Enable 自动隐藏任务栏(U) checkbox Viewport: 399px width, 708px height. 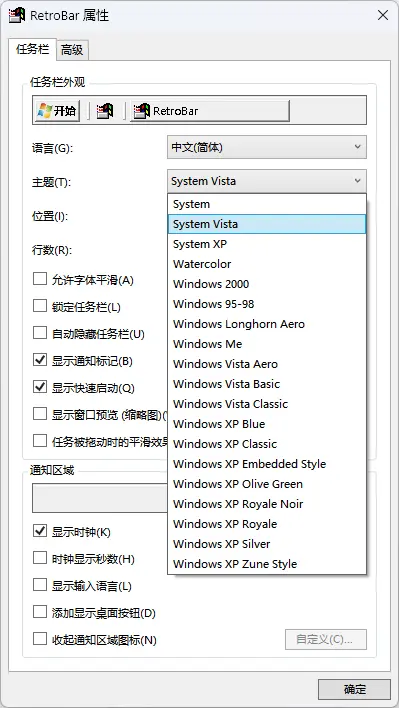pos(40,333)
